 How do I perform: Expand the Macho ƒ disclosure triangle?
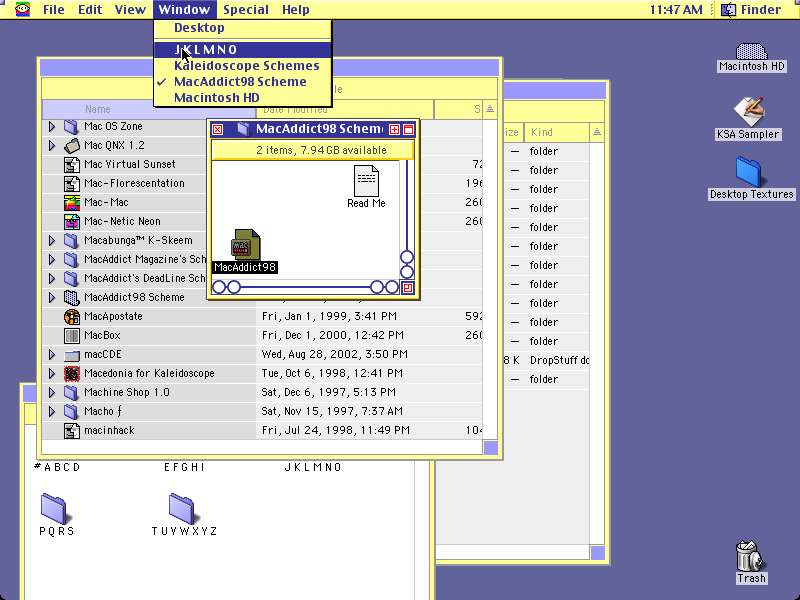pos(52,411)
